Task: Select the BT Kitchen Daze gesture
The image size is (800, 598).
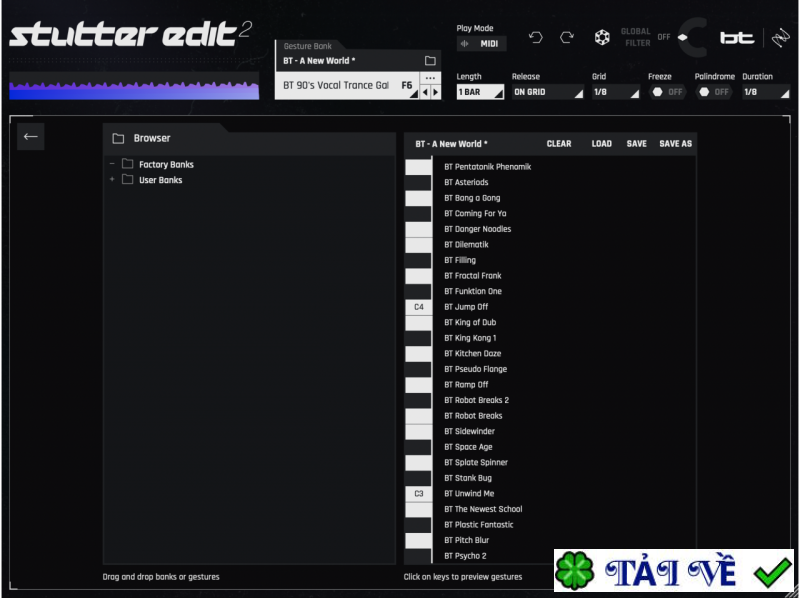Action: (472, 354)
